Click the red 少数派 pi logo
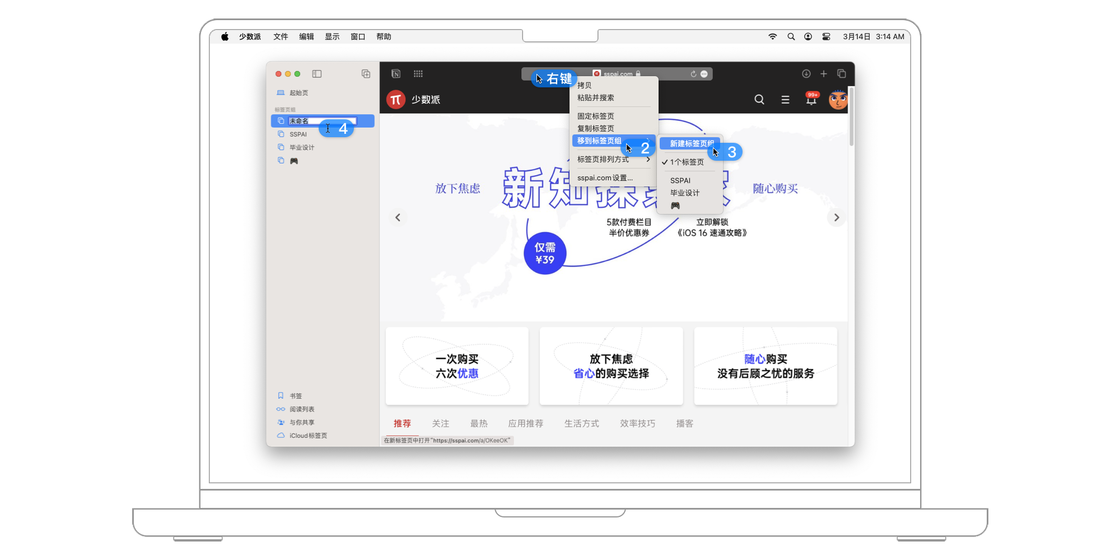Viewport: 1120px width, 560px height. (x=396, y=99)
